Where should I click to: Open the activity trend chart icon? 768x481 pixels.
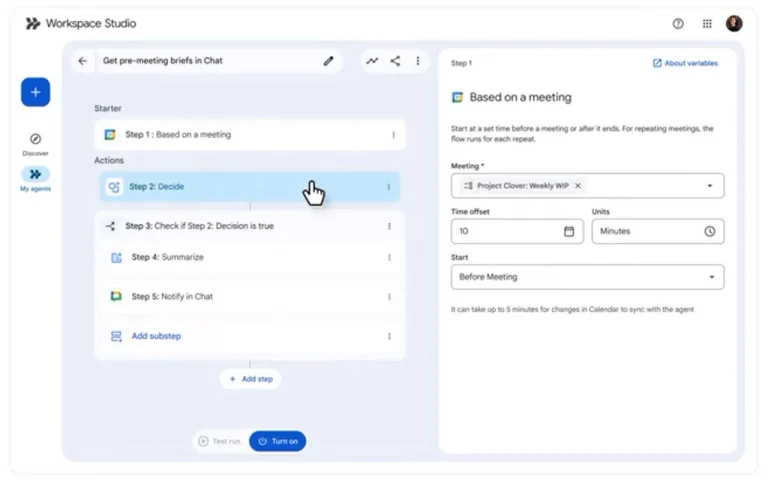click(372, 61)
